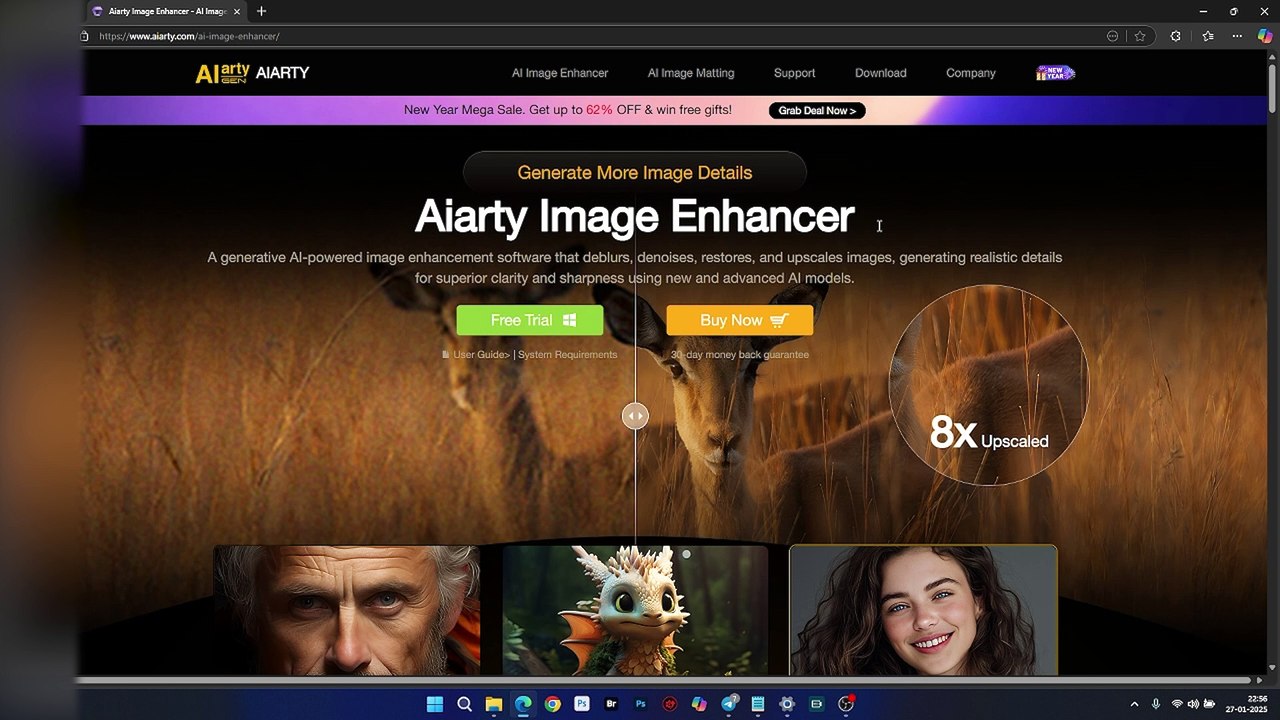Open the AI Image Enhancer menu
Viewport: 1280px width, 720px height.
tap(560, 73)
